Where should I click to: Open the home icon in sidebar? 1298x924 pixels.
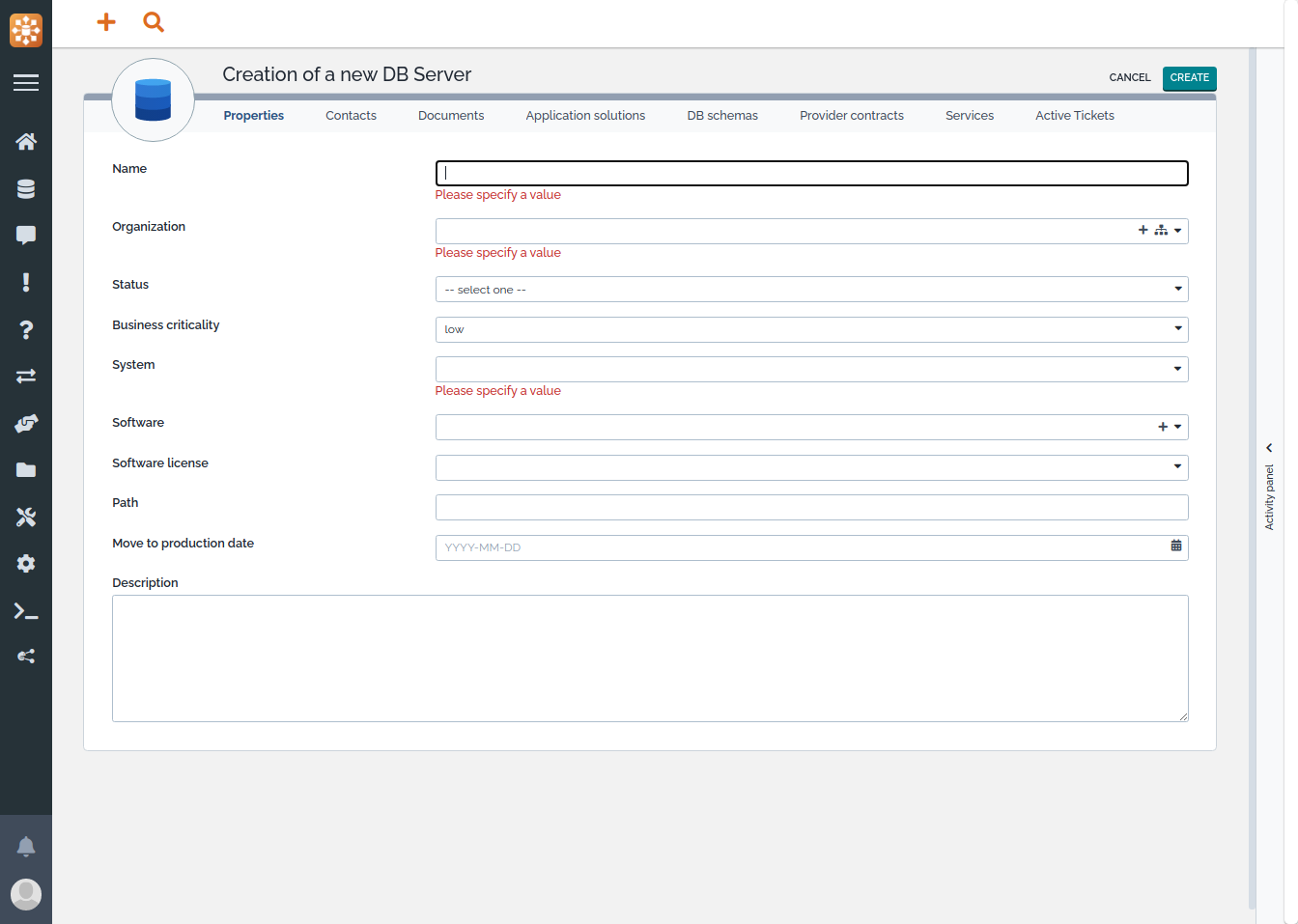[26, 142]
